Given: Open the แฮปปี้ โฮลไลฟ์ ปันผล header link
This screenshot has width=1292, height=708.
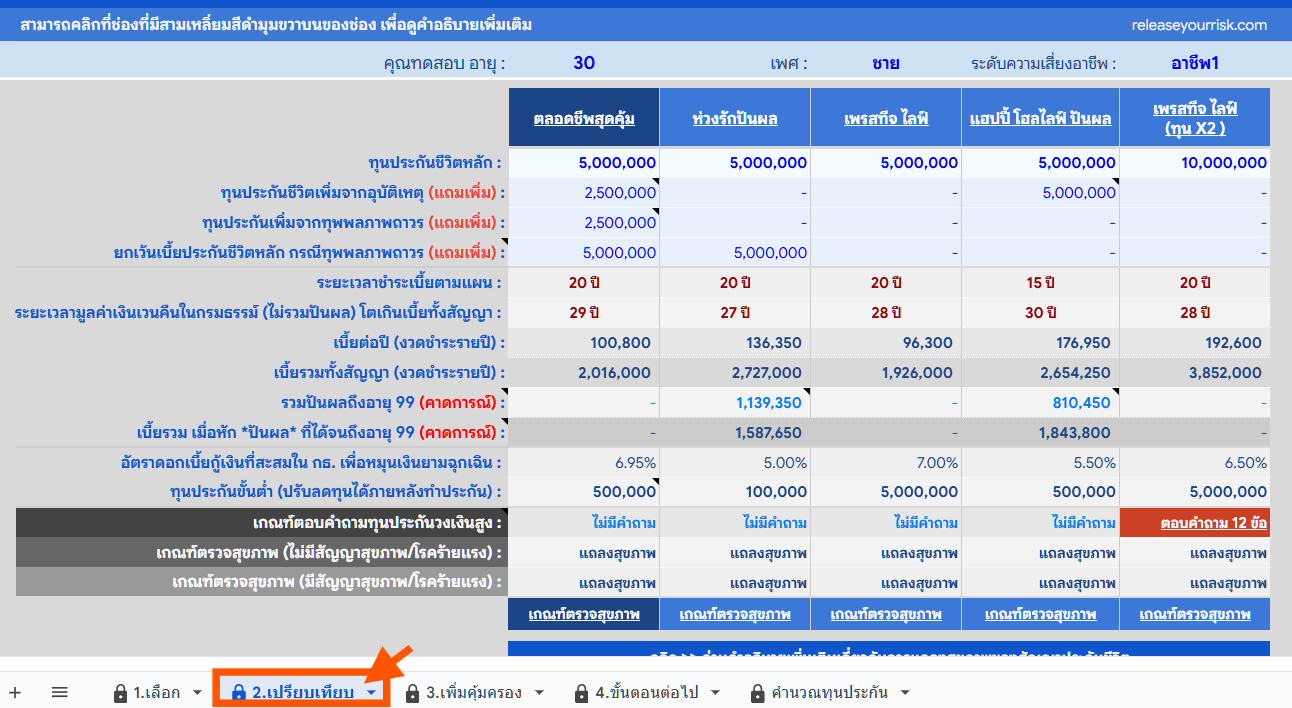Looking at the screenshot, I should [x=1040, y=119].
